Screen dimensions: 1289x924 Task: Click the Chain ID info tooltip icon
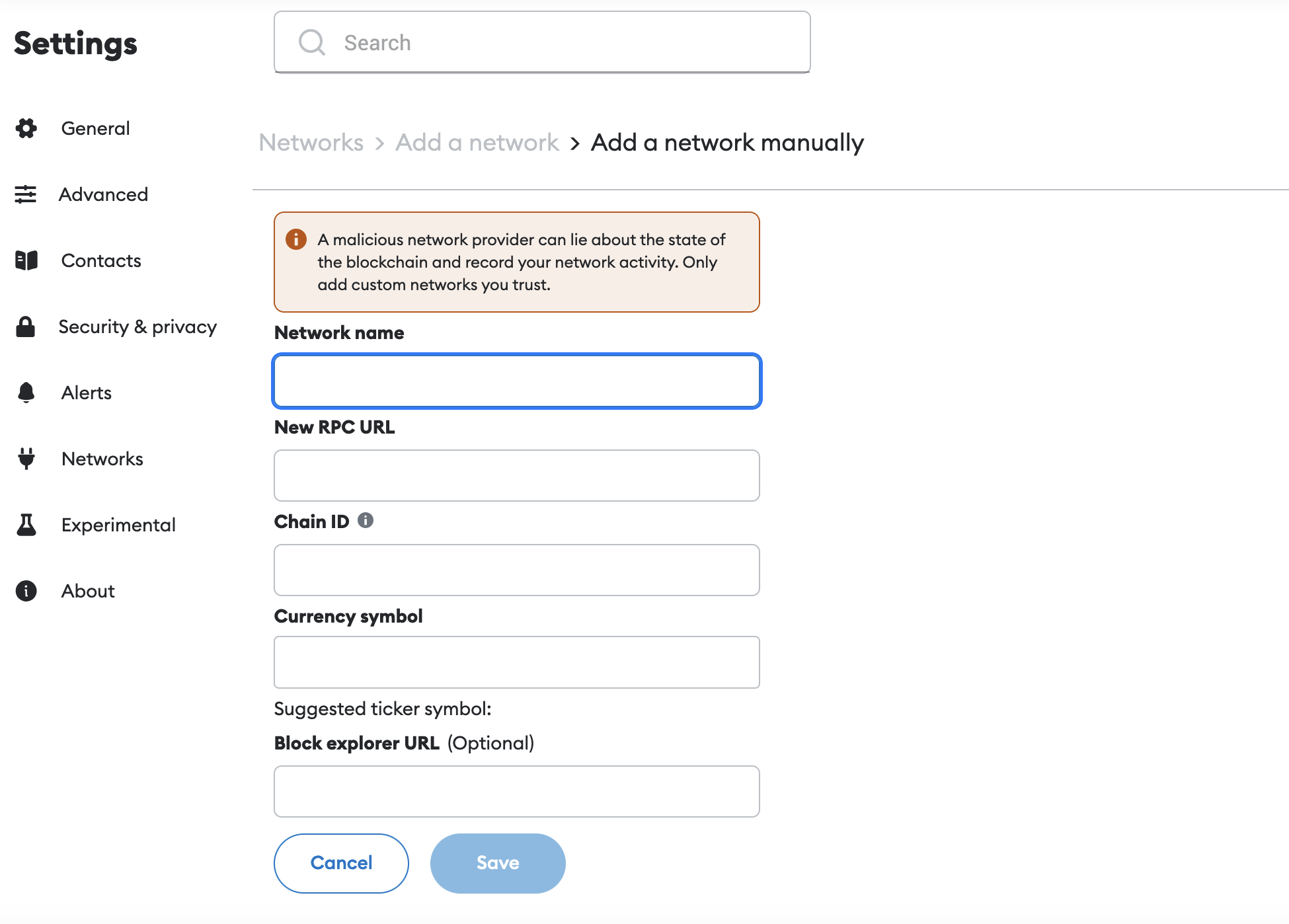point(366,520)
